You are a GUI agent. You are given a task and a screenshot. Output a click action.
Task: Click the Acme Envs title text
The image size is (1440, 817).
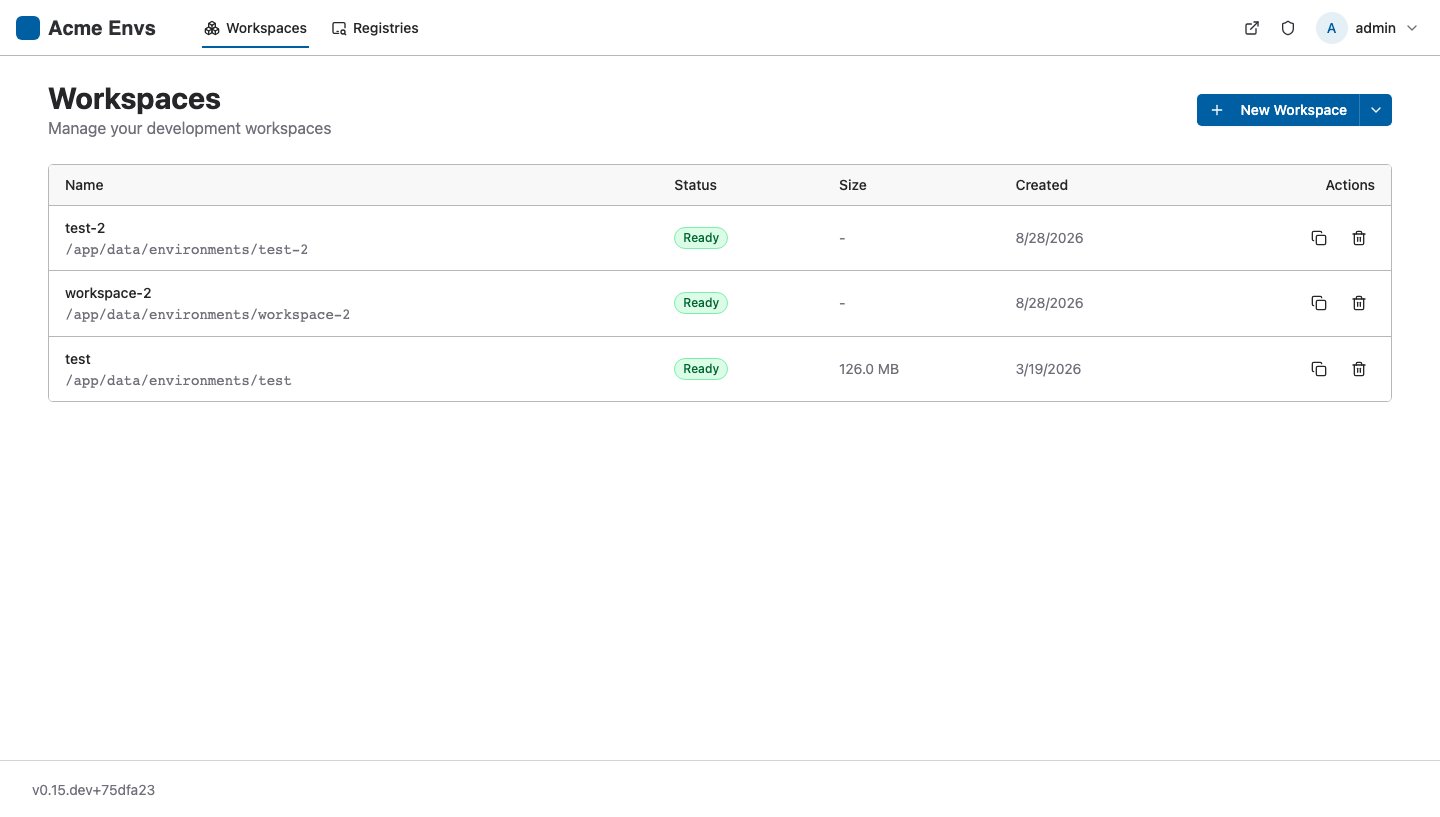tap(102, 28)
